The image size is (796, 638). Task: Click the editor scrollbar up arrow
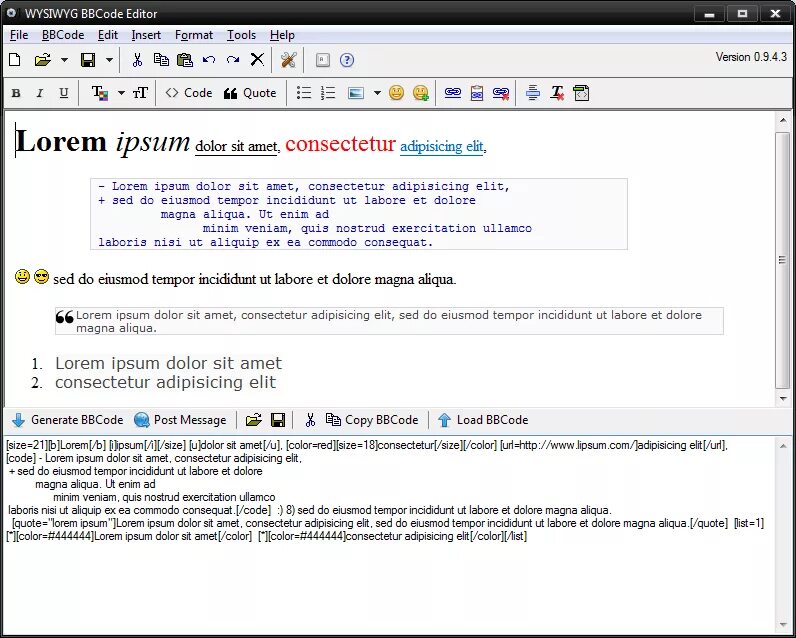click(782, 121)
